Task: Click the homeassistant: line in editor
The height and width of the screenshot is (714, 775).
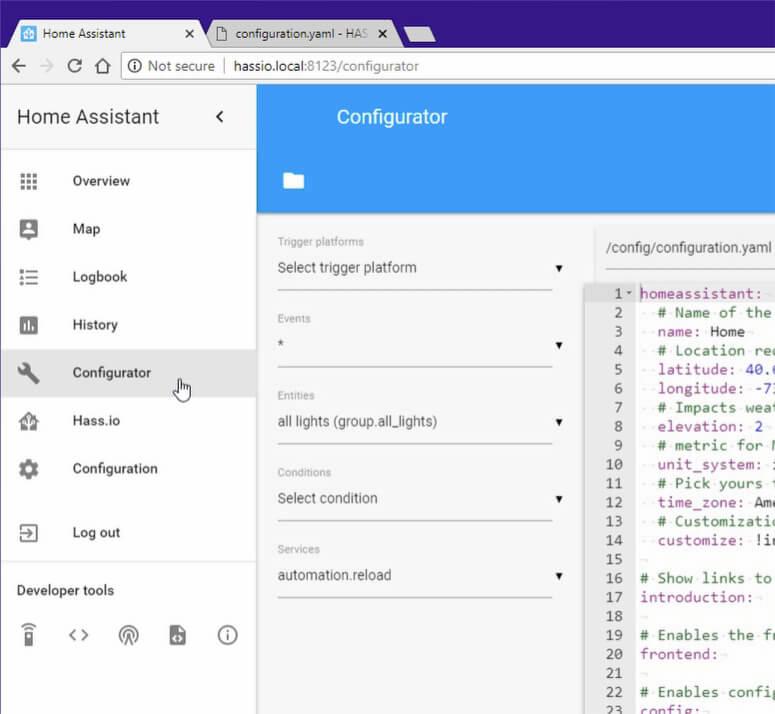Action: 701,294
